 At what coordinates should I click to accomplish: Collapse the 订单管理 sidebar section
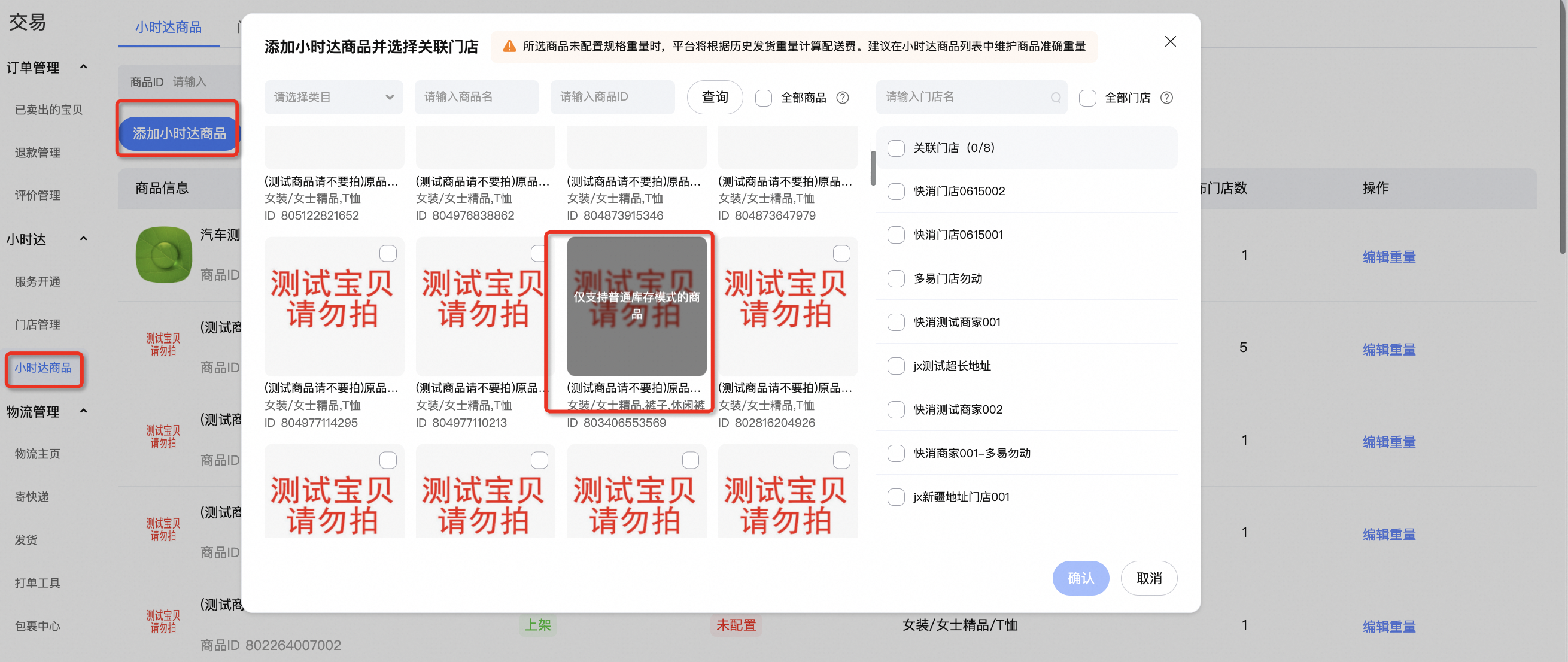83,67
